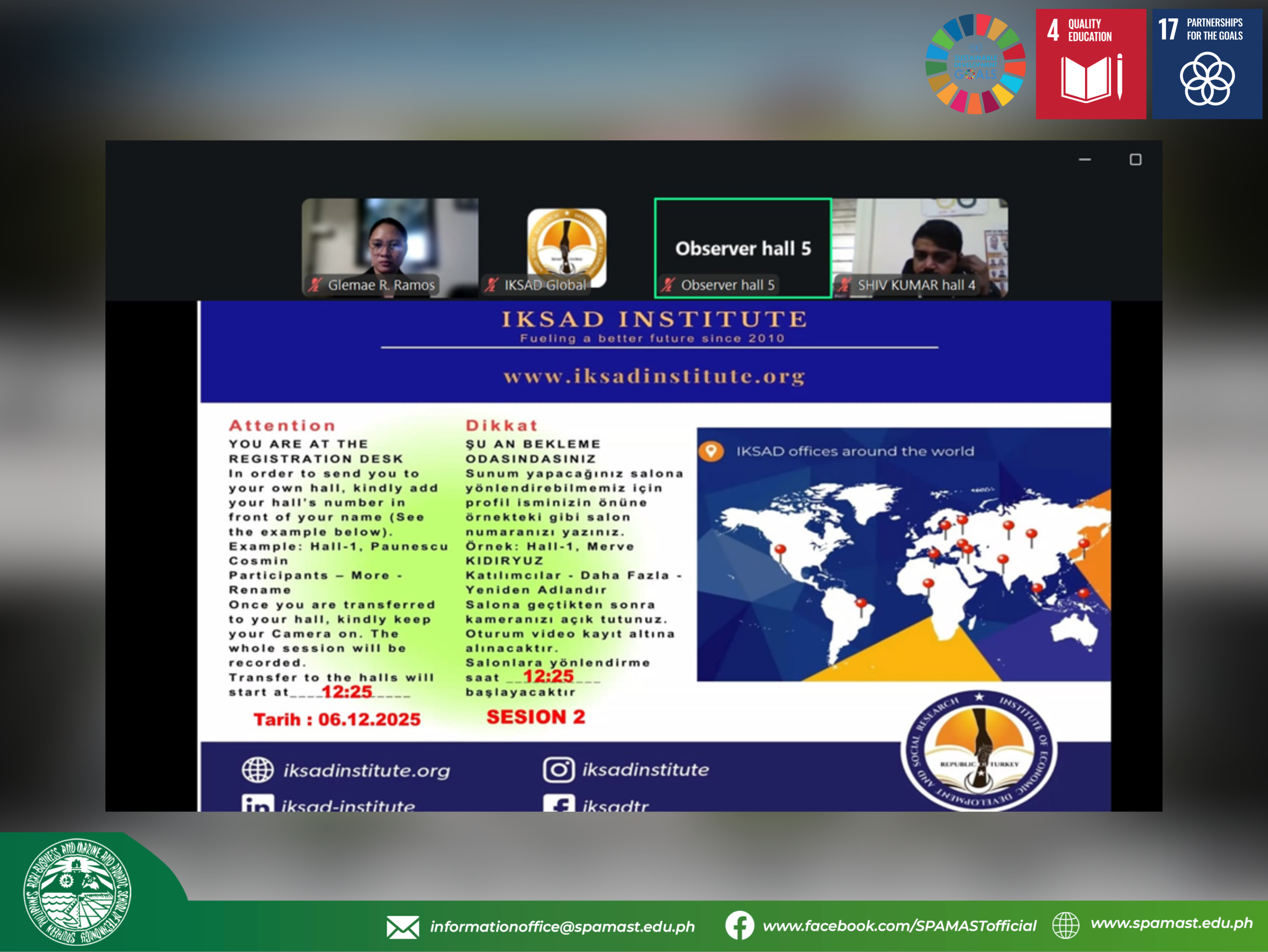Viewport: 1268px width, 952px height.
Task: Click Partnerships for the Goals tile 17
Action: (x=1207, y=63)
